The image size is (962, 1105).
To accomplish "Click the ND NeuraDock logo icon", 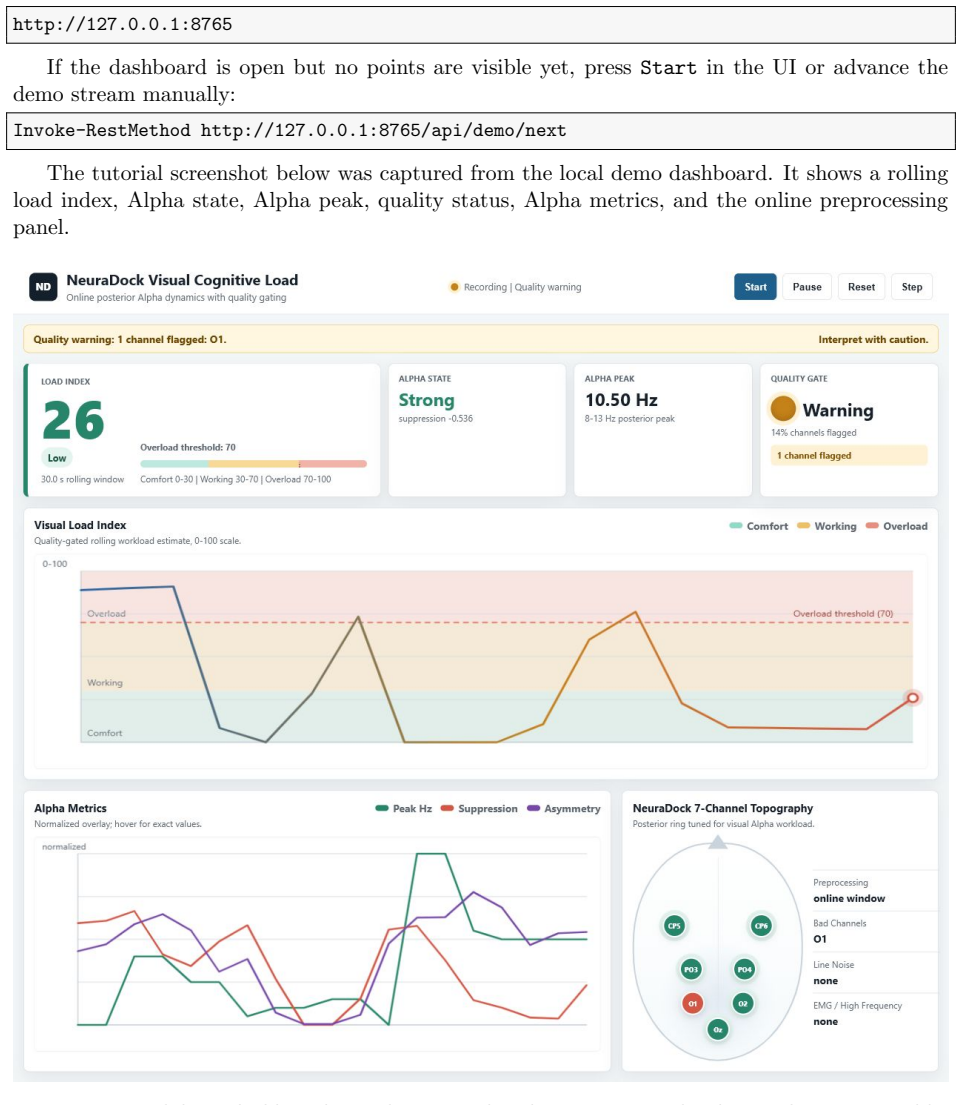I will tap(43, 287).
